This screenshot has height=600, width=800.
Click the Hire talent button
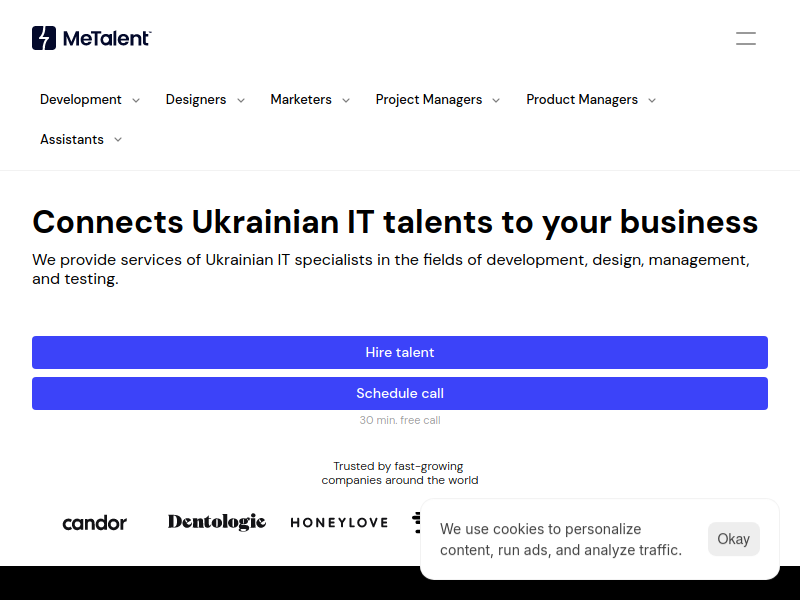click(400, 353)
